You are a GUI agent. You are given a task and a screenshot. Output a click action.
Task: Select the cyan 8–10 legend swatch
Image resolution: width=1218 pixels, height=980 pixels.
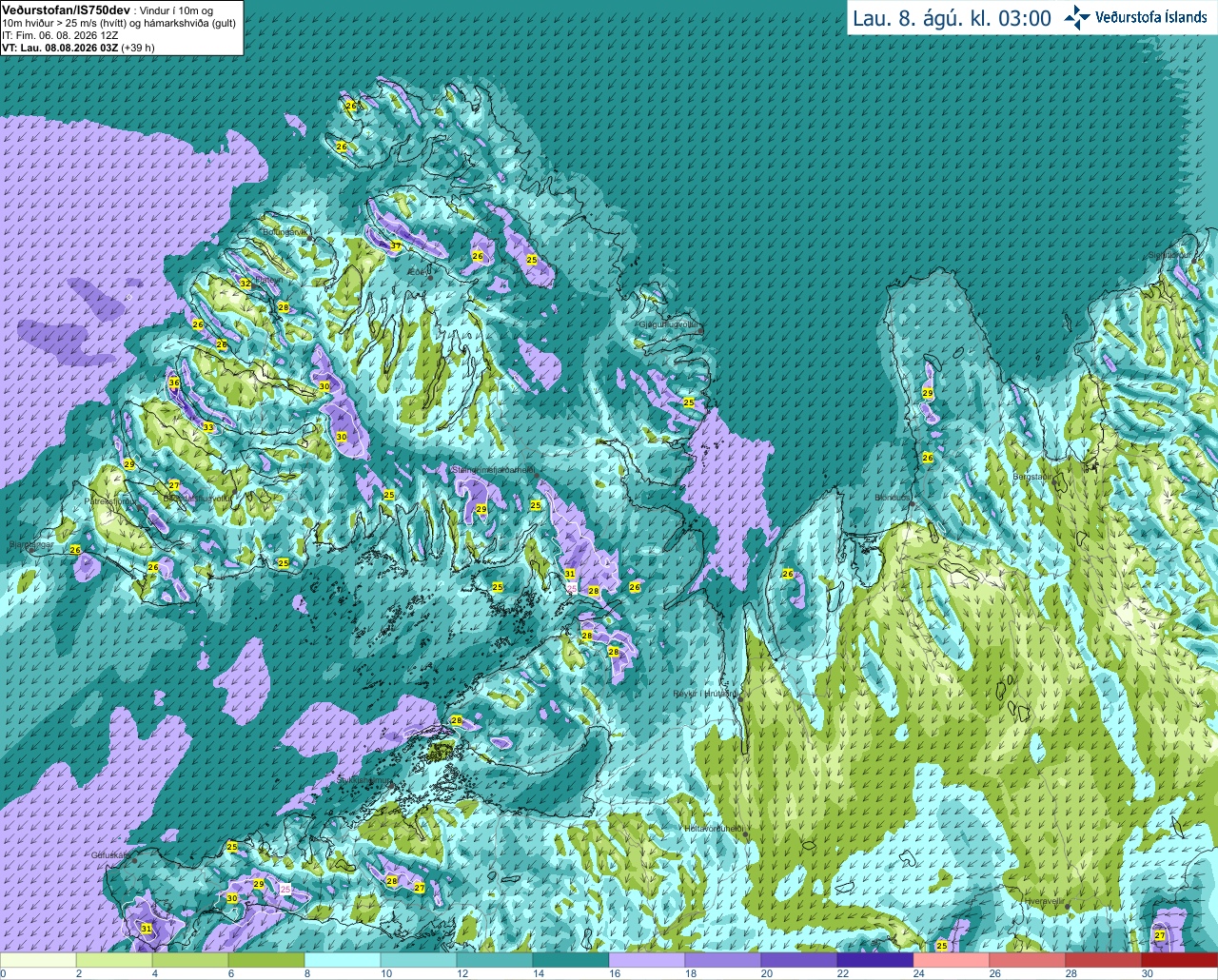tap(343, 961)
